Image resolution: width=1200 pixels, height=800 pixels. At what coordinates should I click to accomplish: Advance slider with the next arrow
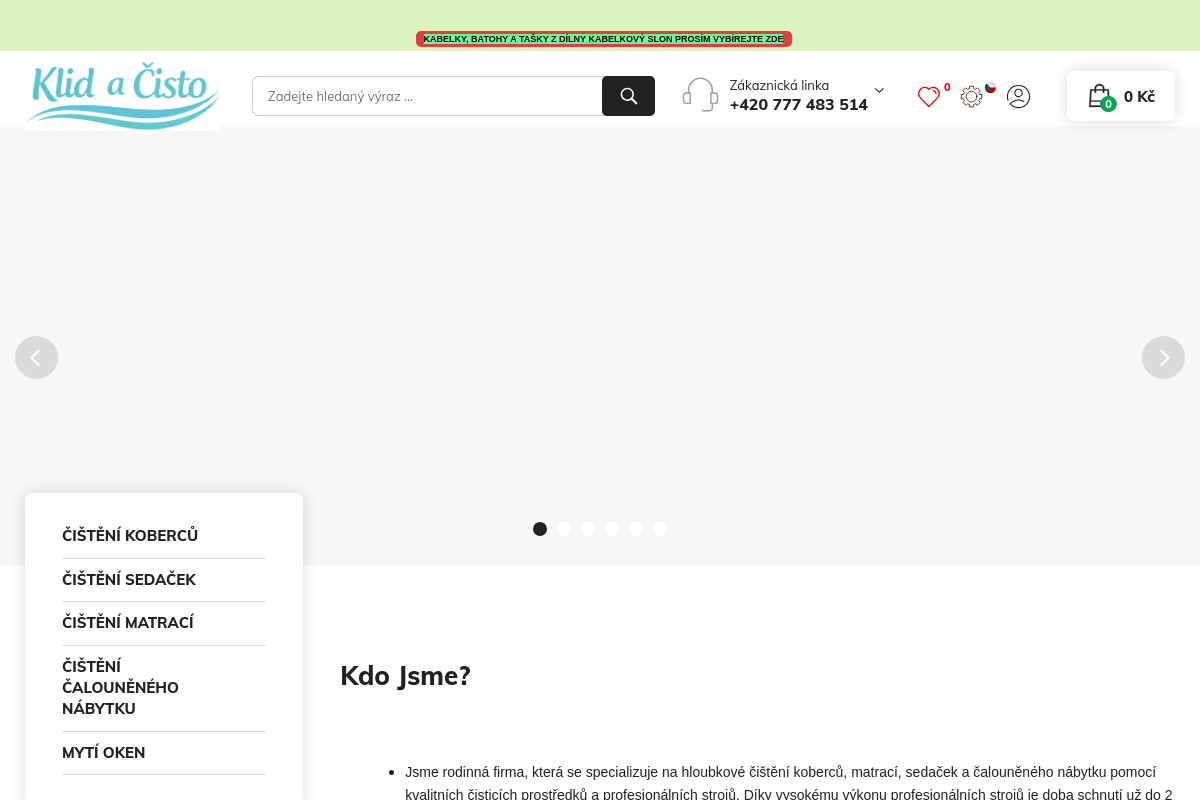tap(1163, 357)
